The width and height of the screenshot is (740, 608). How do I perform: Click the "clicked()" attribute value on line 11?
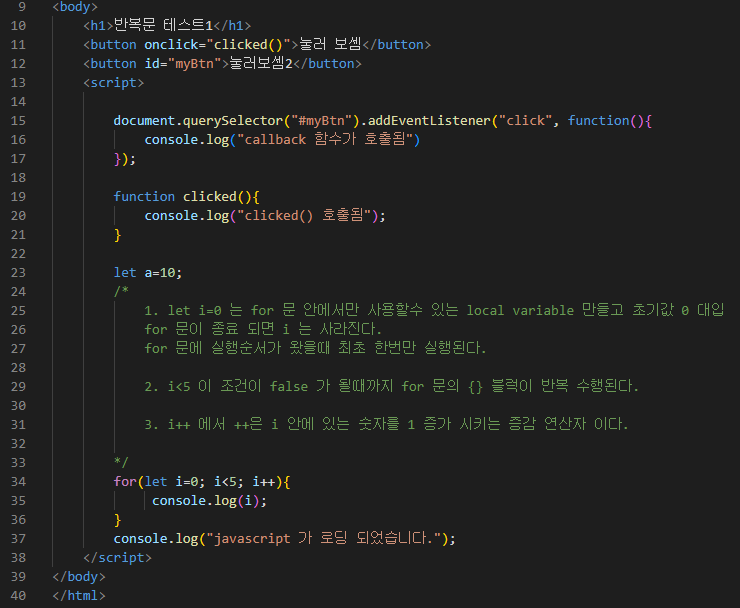click(248, 45)
